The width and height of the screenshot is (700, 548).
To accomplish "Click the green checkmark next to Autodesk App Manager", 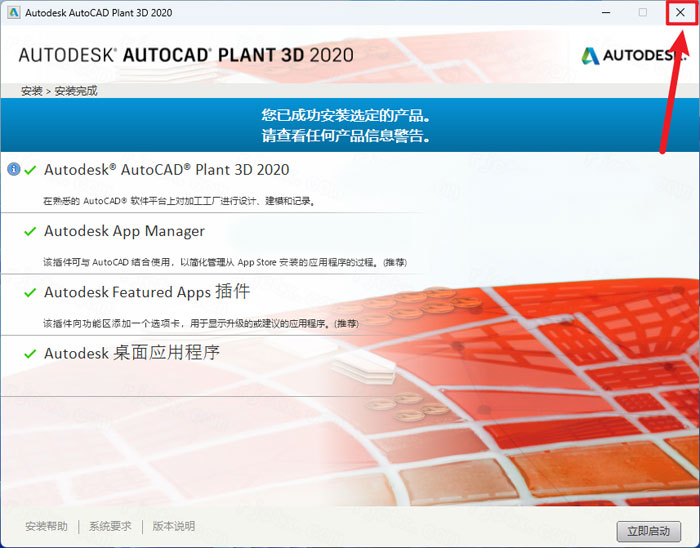I will click(x=30, y=231).
